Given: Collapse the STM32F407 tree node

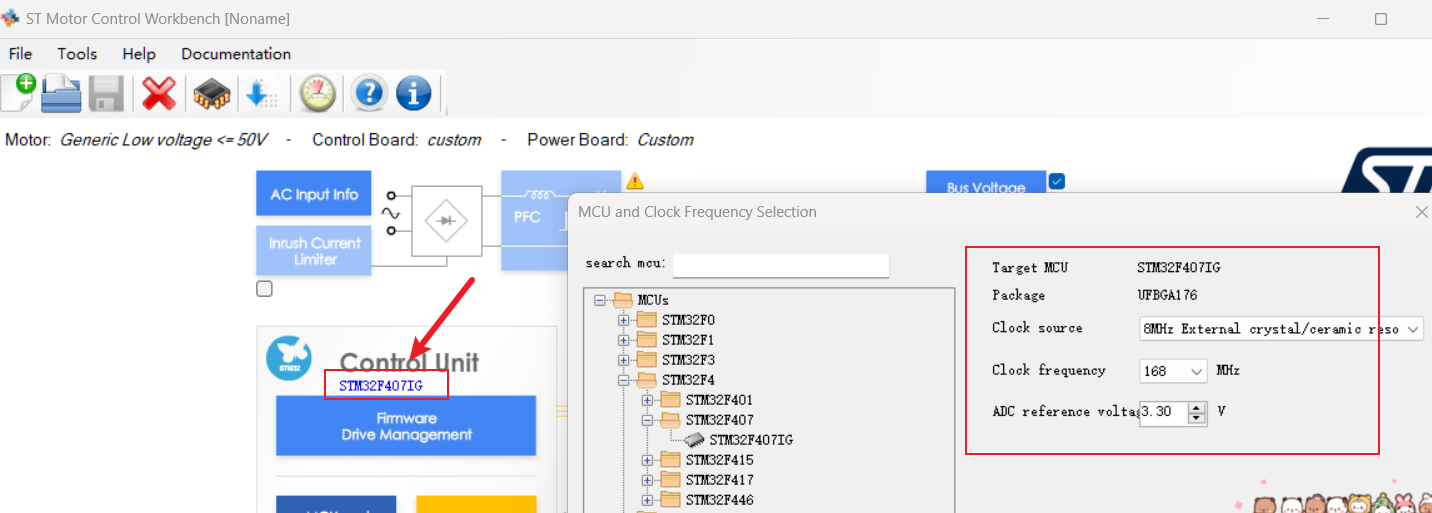Looking at the screenshot, I should click(x=647, y=420).
